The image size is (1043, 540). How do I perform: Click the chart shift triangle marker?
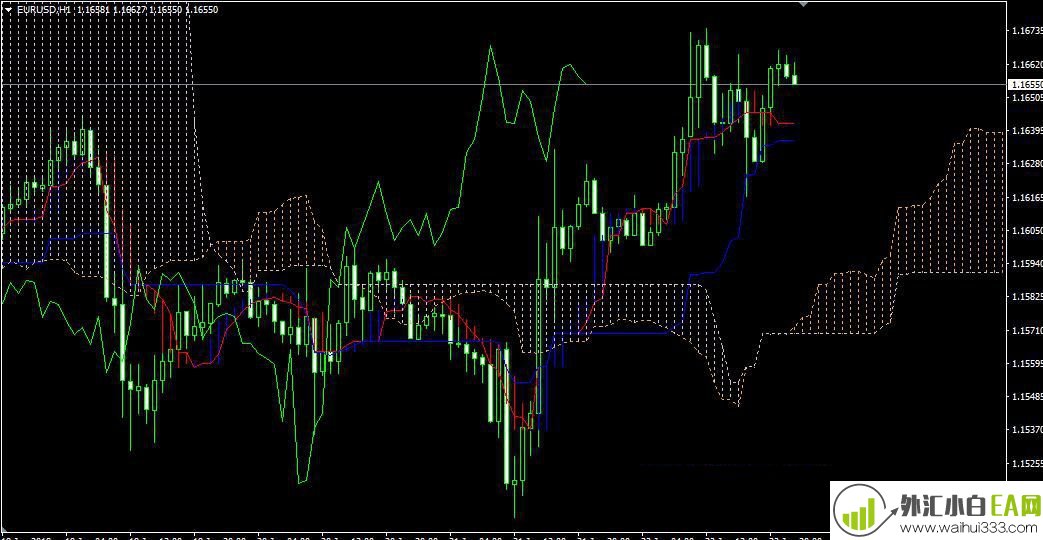coord(804,4)
